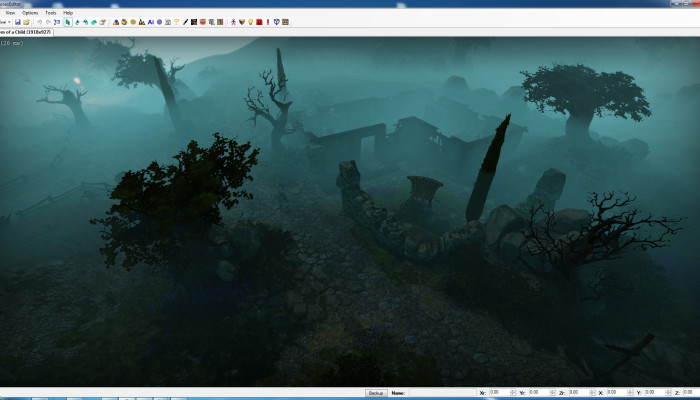Click the yellow Open folder icon

pyautogui.click(x=26, y=22)
